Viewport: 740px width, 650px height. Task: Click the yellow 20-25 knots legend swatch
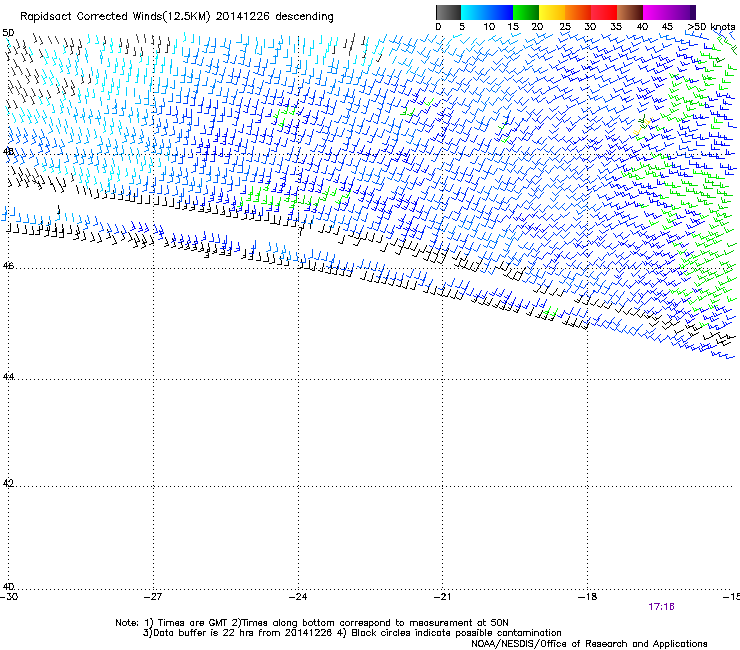coord(552,12)
